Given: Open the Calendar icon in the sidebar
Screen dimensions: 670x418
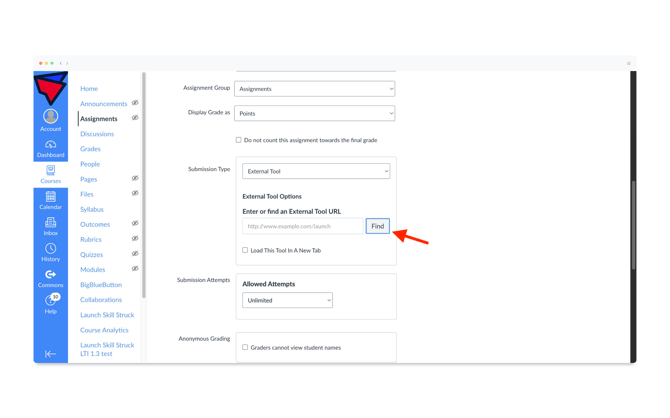Looking at the screenshot, I should click(x=50, y=197).
